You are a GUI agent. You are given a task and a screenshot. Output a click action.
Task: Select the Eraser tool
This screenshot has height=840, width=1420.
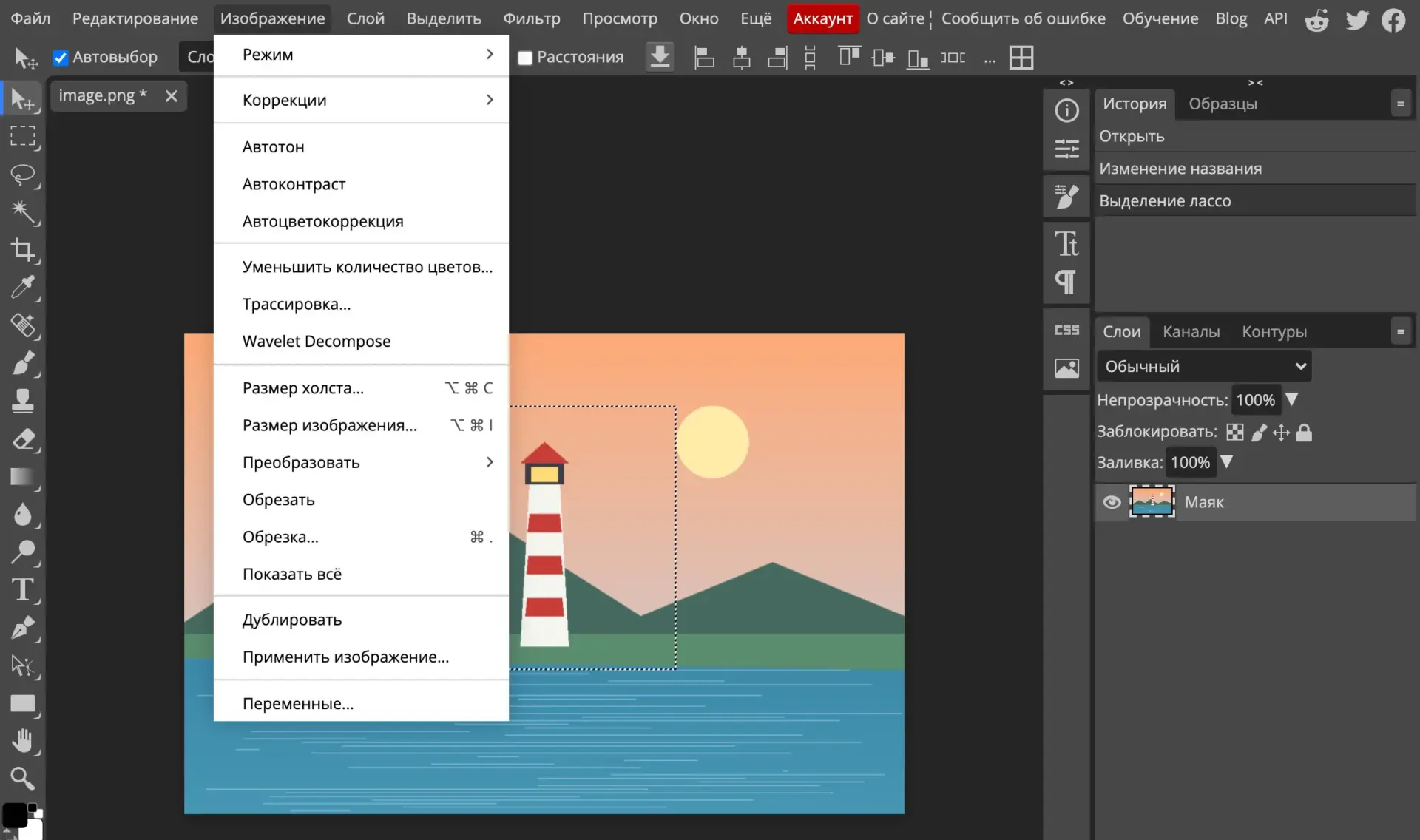(22, 439)
